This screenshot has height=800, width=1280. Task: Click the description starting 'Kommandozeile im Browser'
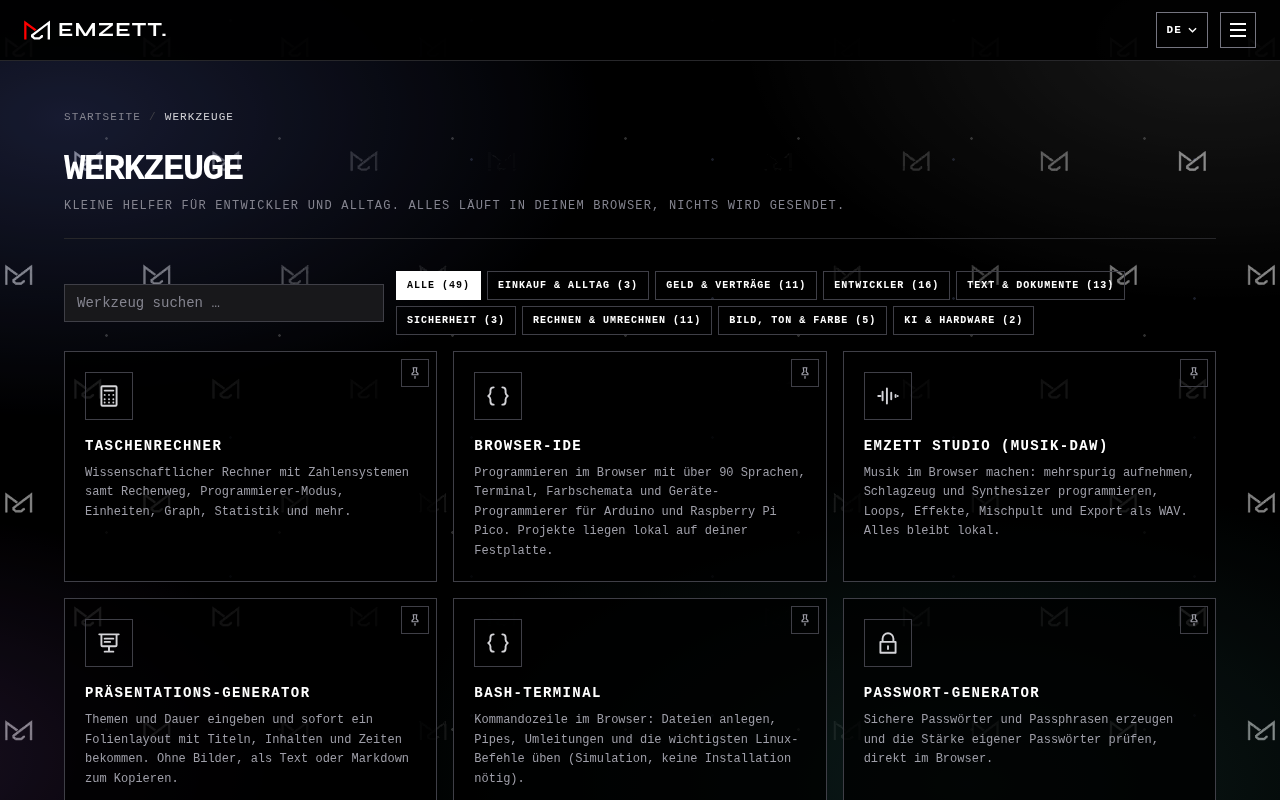tap(636, 749)
